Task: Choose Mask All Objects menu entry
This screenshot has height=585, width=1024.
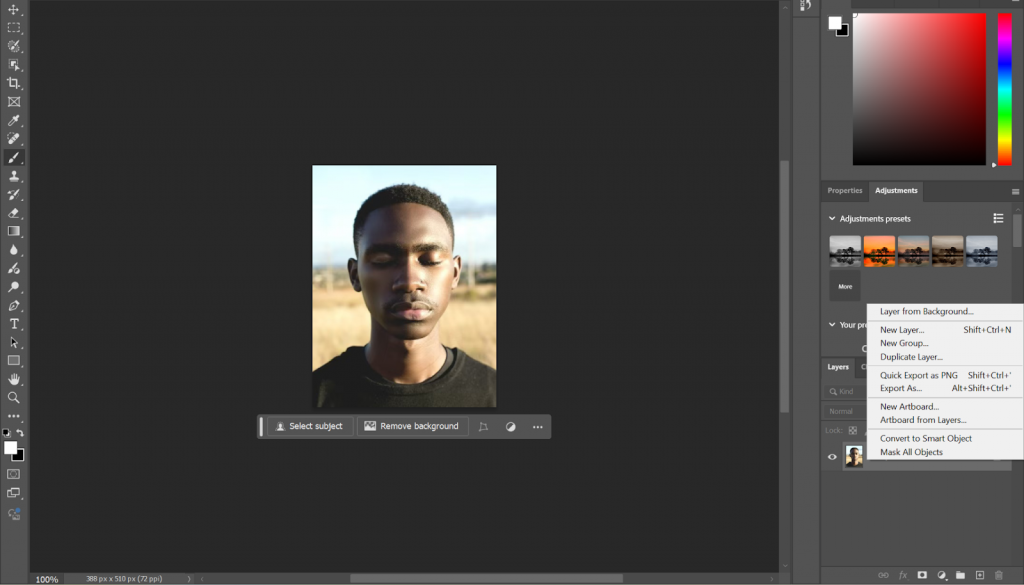Action: pos(911,452)
